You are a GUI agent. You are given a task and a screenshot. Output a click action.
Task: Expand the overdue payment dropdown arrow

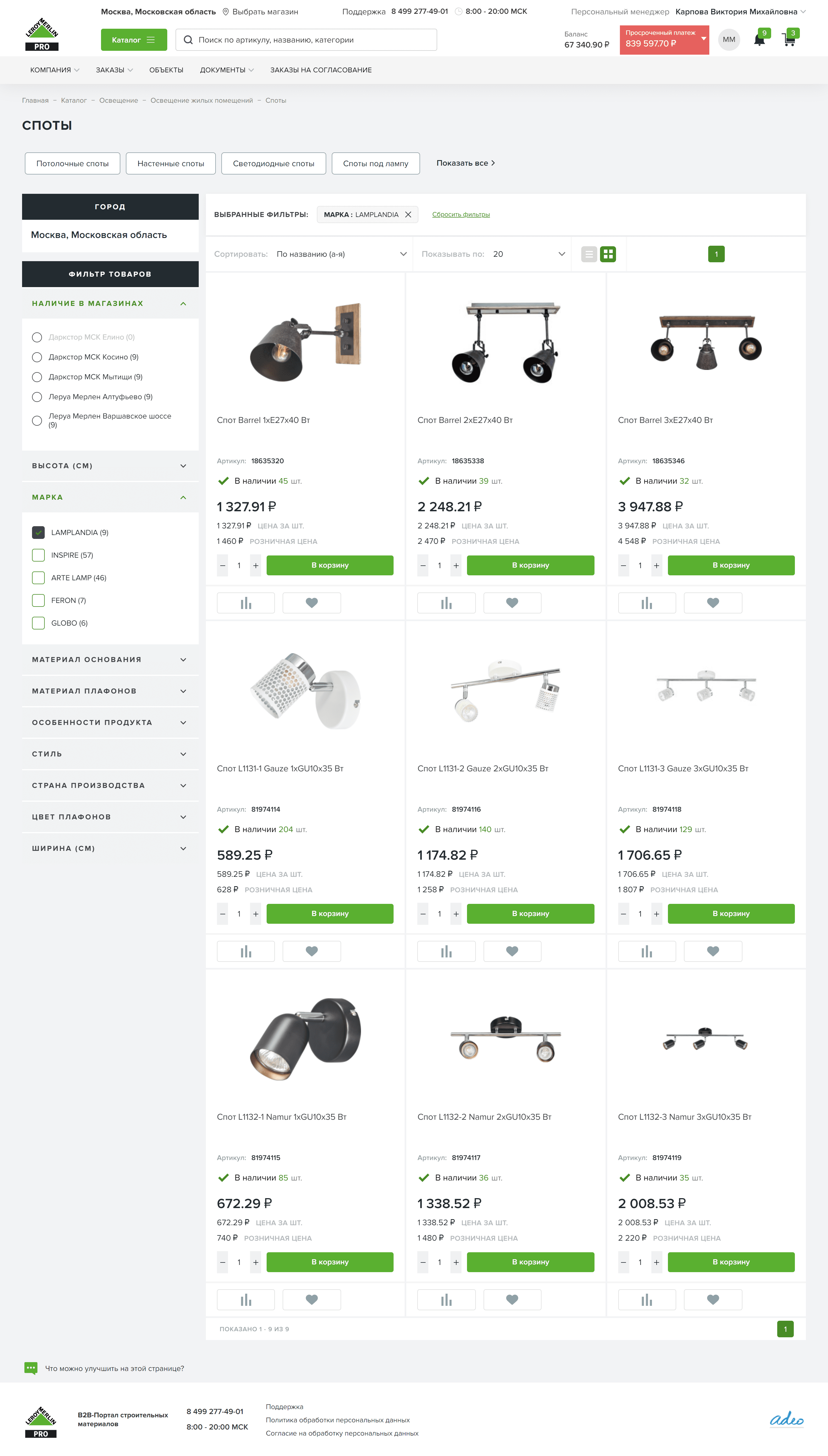(704, 39)
